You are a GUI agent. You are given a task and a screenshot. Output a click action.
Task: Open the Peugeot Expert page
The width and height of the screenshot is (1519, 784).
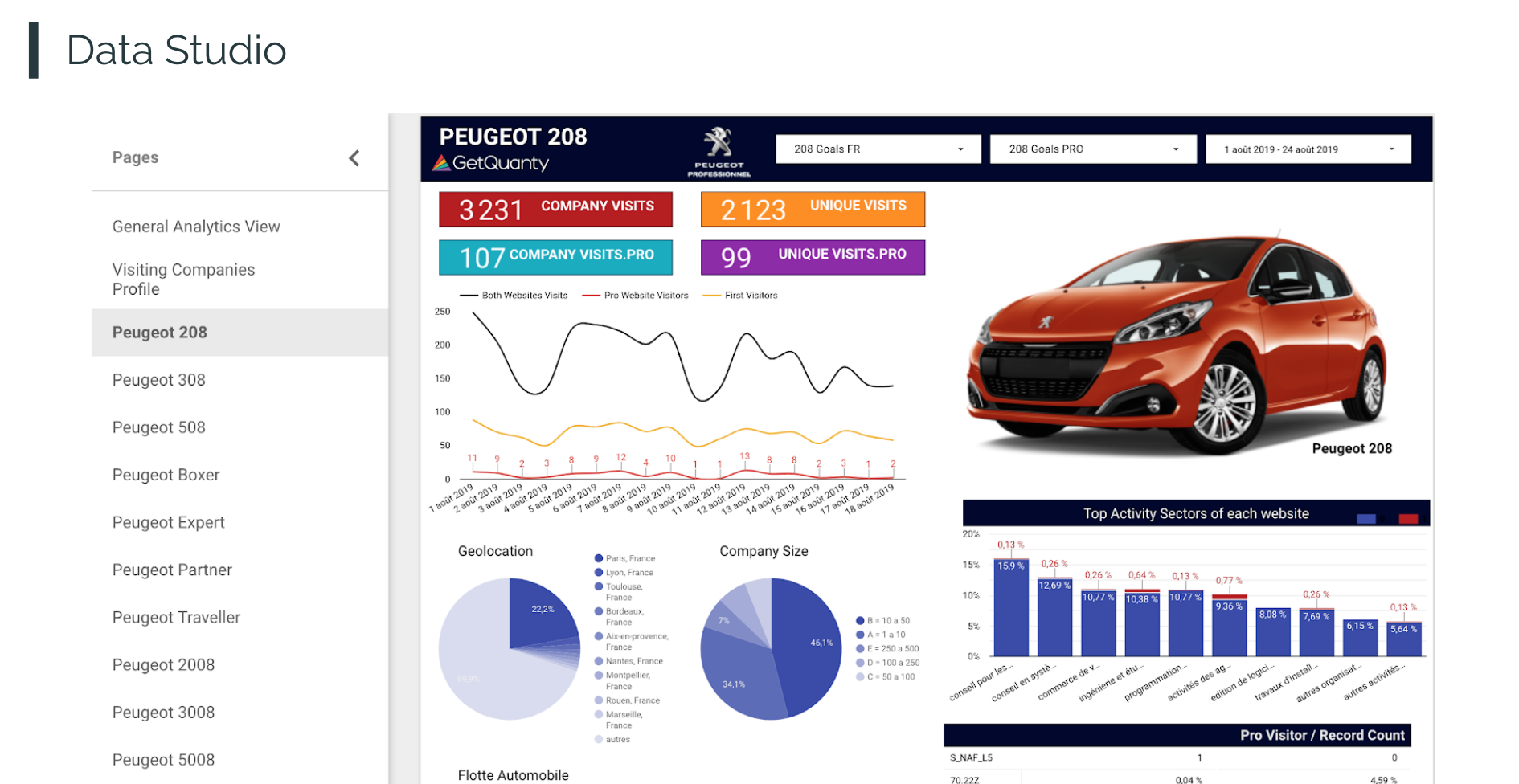[x=169, y=522]
